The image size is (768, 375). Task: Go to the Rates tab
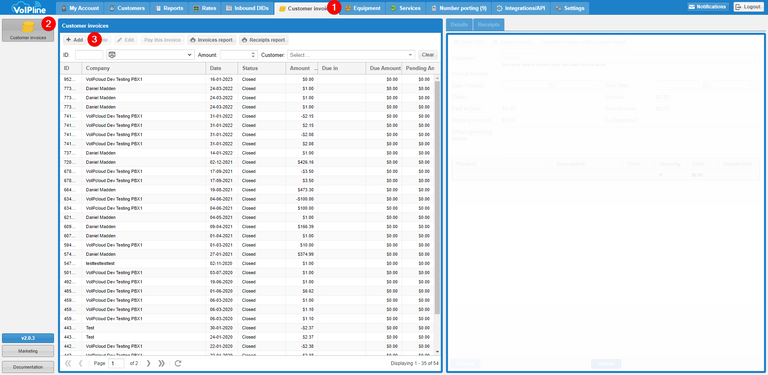205,8
